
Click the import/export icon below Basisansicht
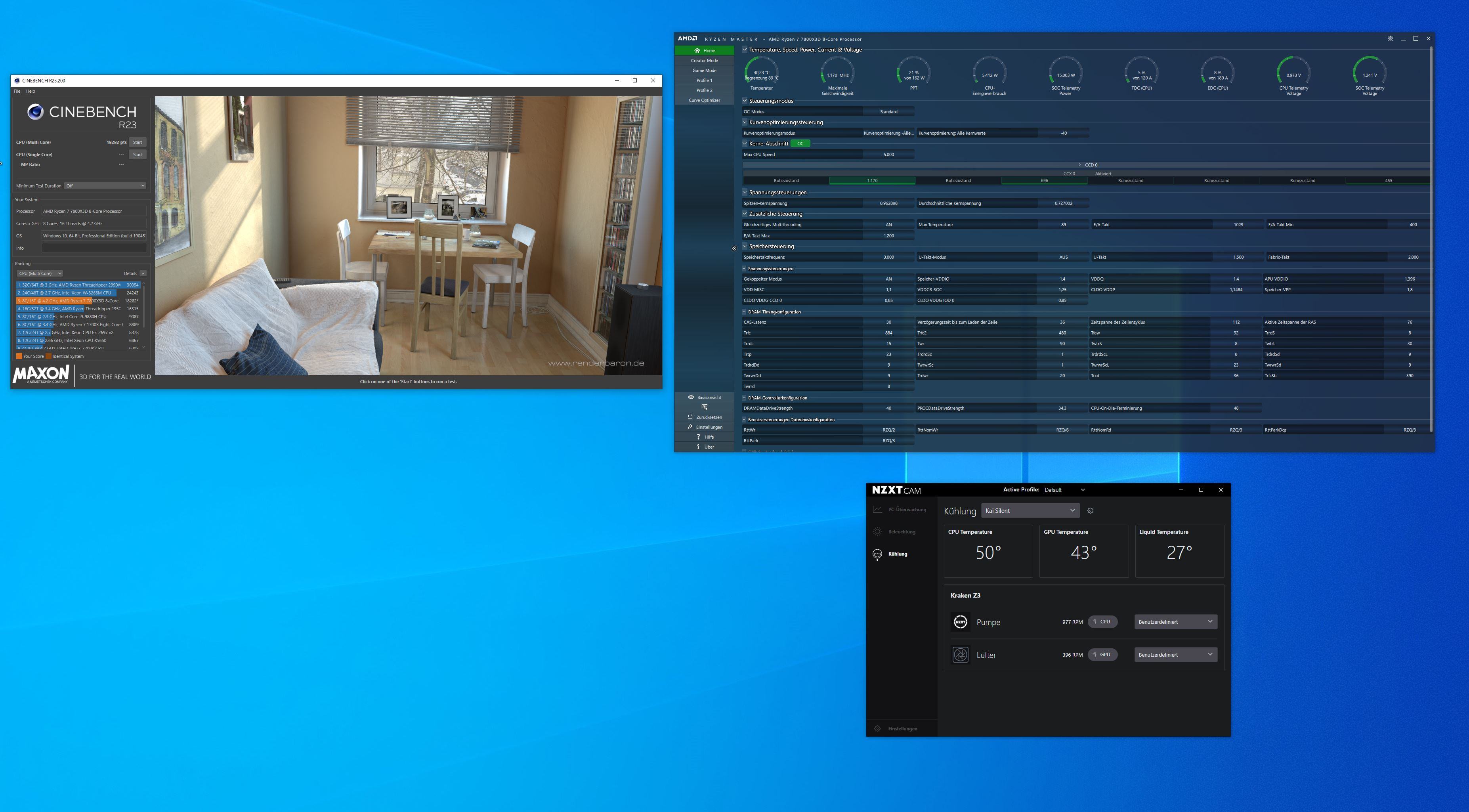705,407
